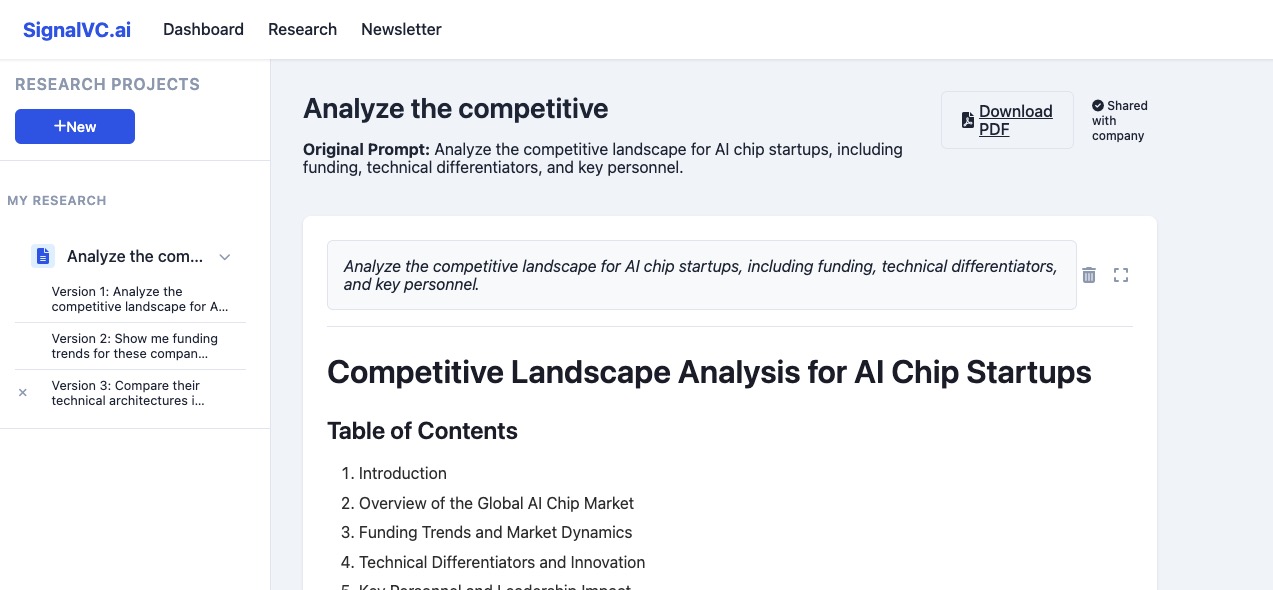
Task: Expand the report to fullscreen view
Action: coord(1121,275)
